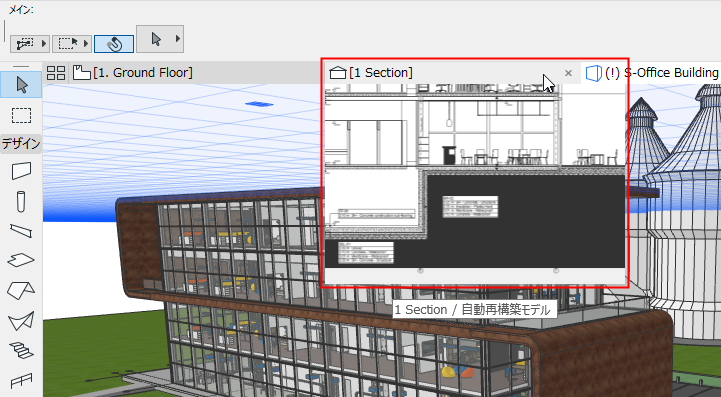Select the Roof tool in the toolbox
Screen dimensions: 721x397
click(21, 290)
